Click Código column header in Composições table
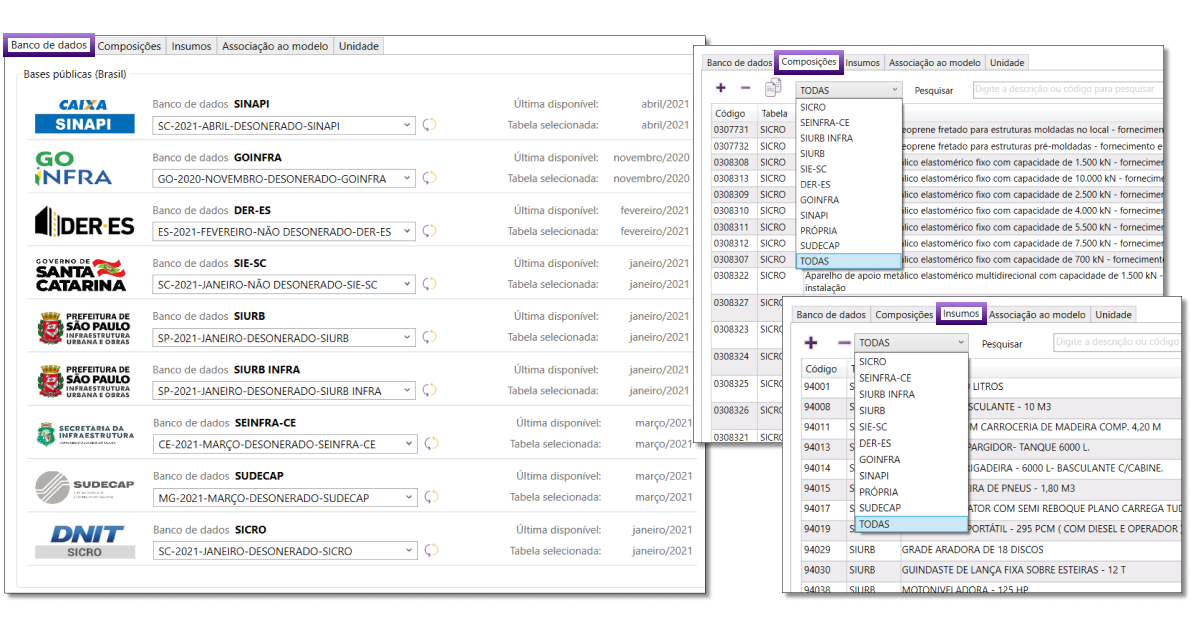 (734, 114)
